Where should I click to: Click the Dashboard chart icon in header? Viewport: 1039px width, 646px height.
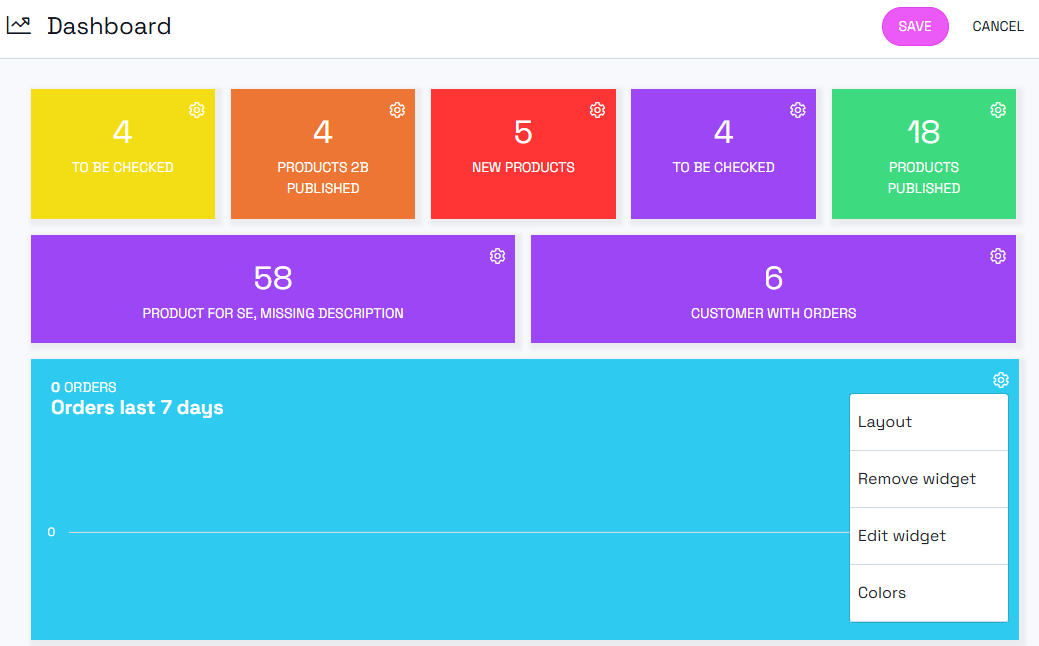click(x=18, y=26)
